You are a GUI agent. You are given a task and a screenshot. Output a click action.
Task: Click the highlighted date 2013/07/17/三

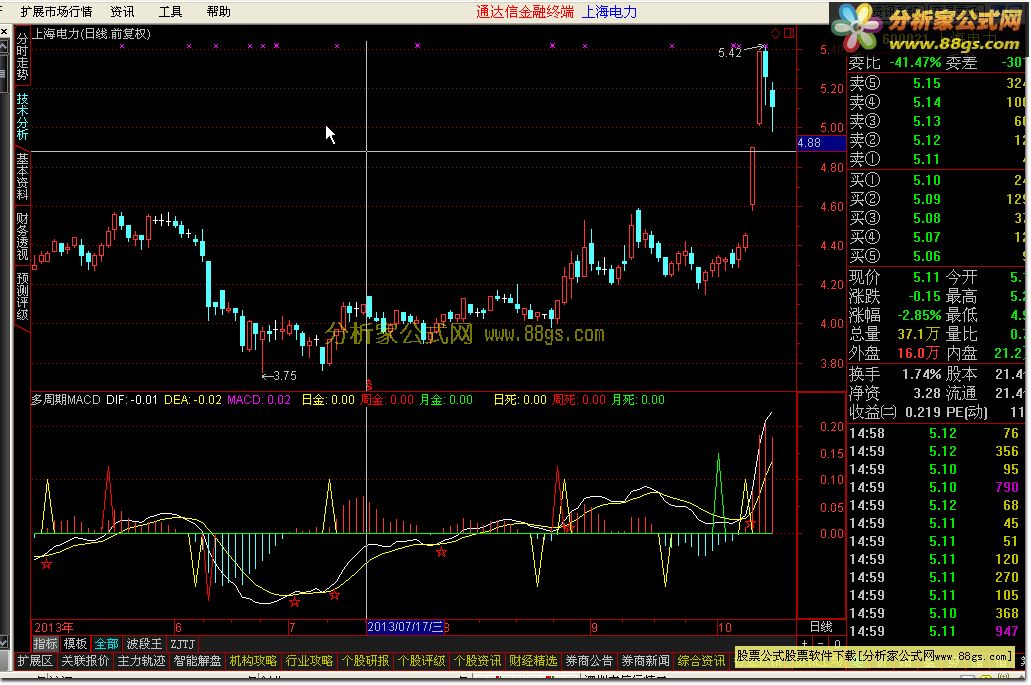[405, 626]
